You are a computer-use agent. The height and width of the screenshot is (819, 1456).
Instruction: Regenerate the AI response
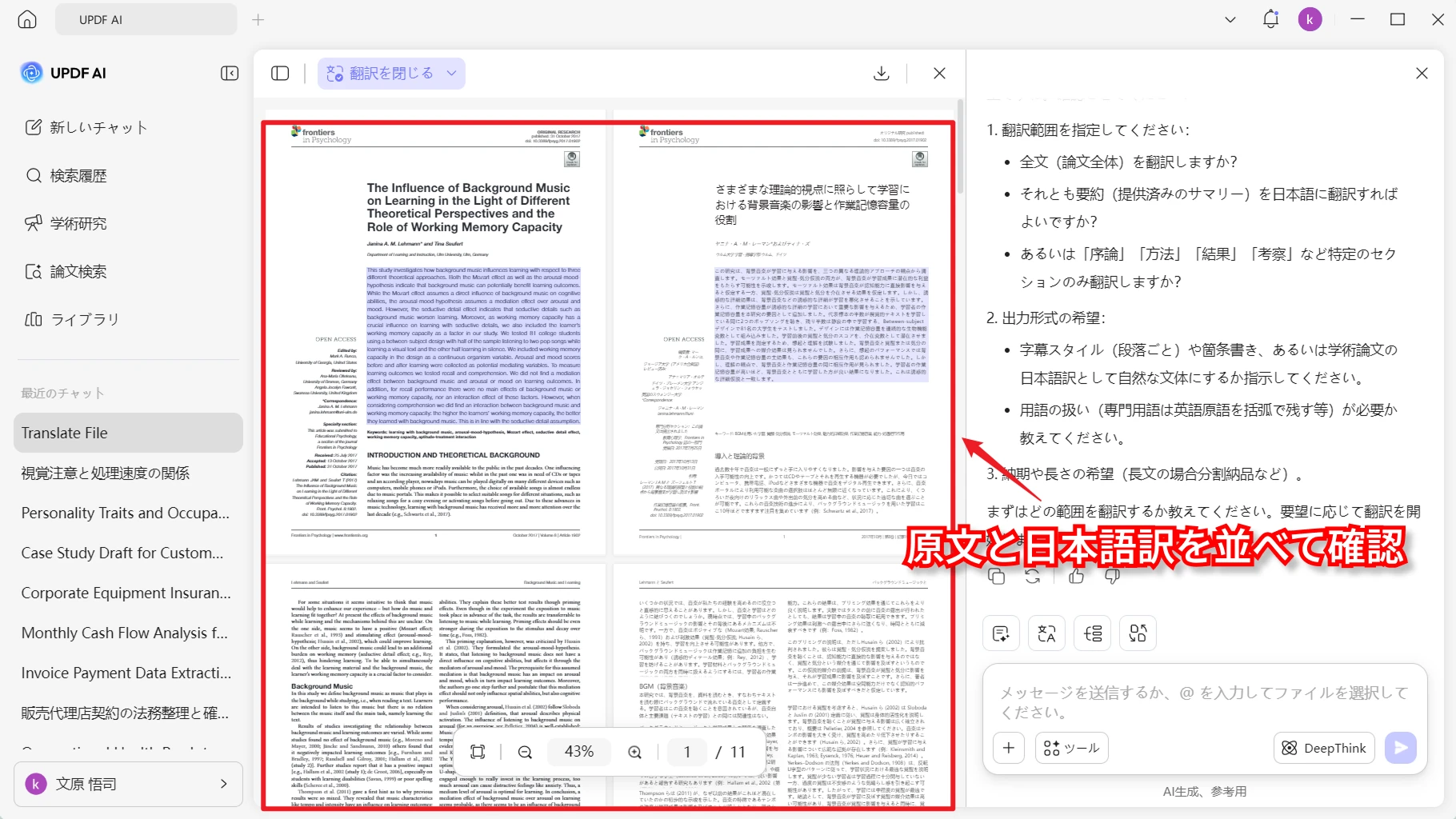1033,576
